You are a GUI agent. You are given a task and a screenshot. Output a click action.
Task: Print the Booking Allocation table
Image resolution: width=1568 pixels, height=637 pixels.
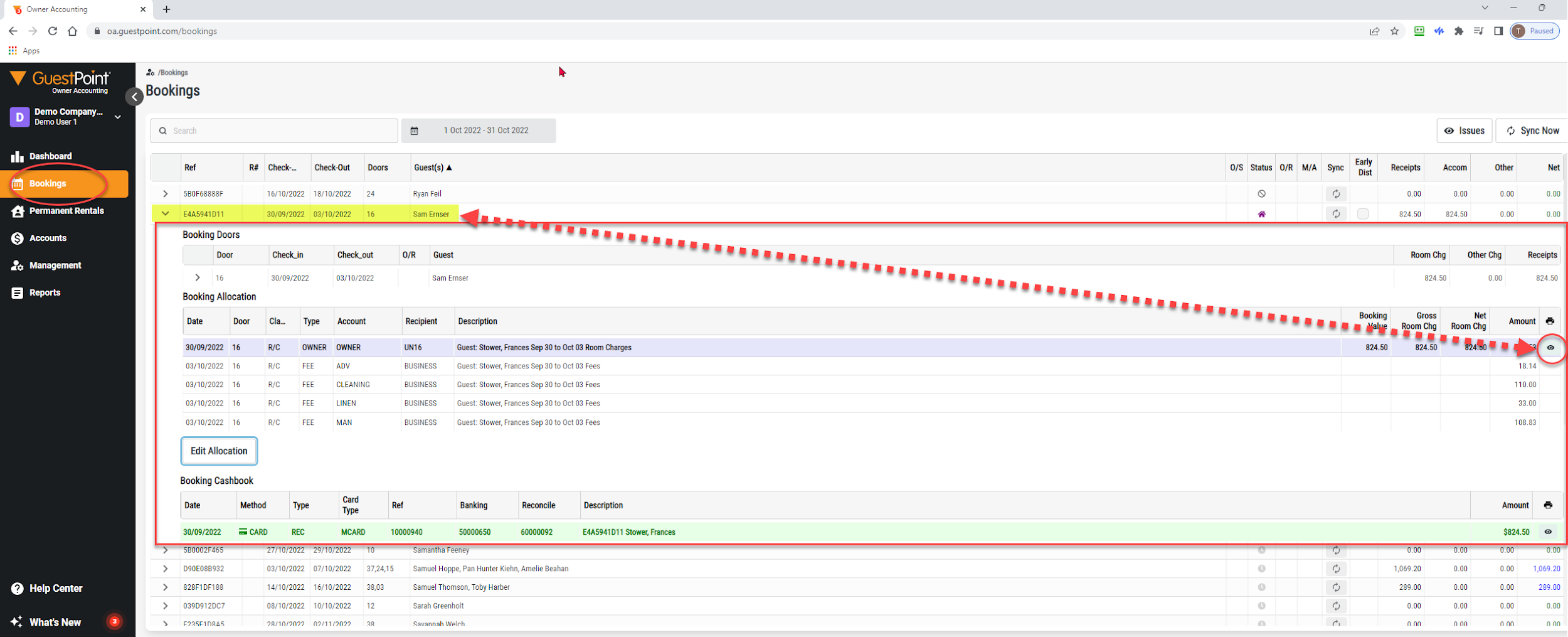1550,321
